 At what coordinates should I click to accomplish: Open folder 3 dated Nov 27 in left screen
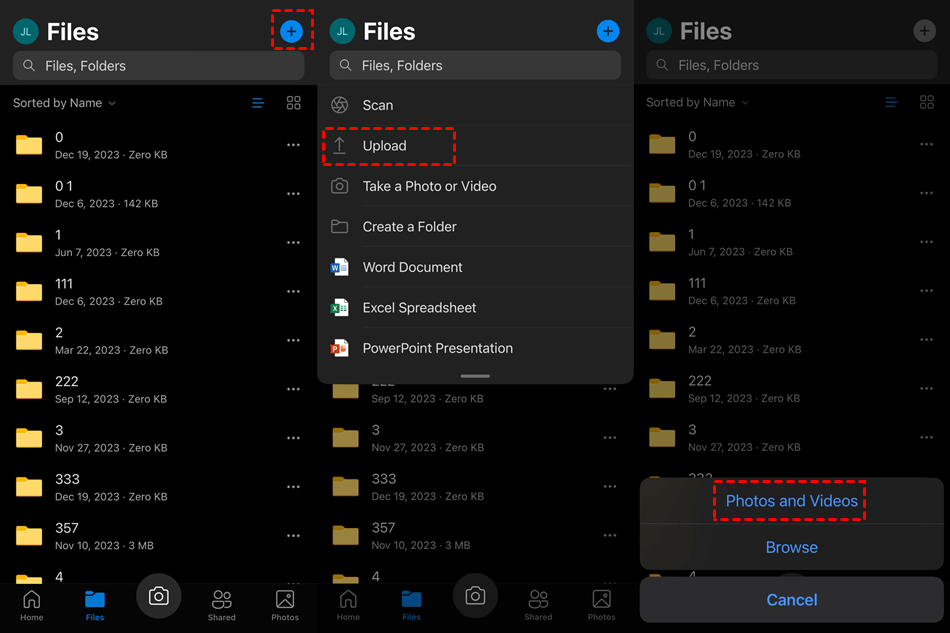(x=158, y=439)
